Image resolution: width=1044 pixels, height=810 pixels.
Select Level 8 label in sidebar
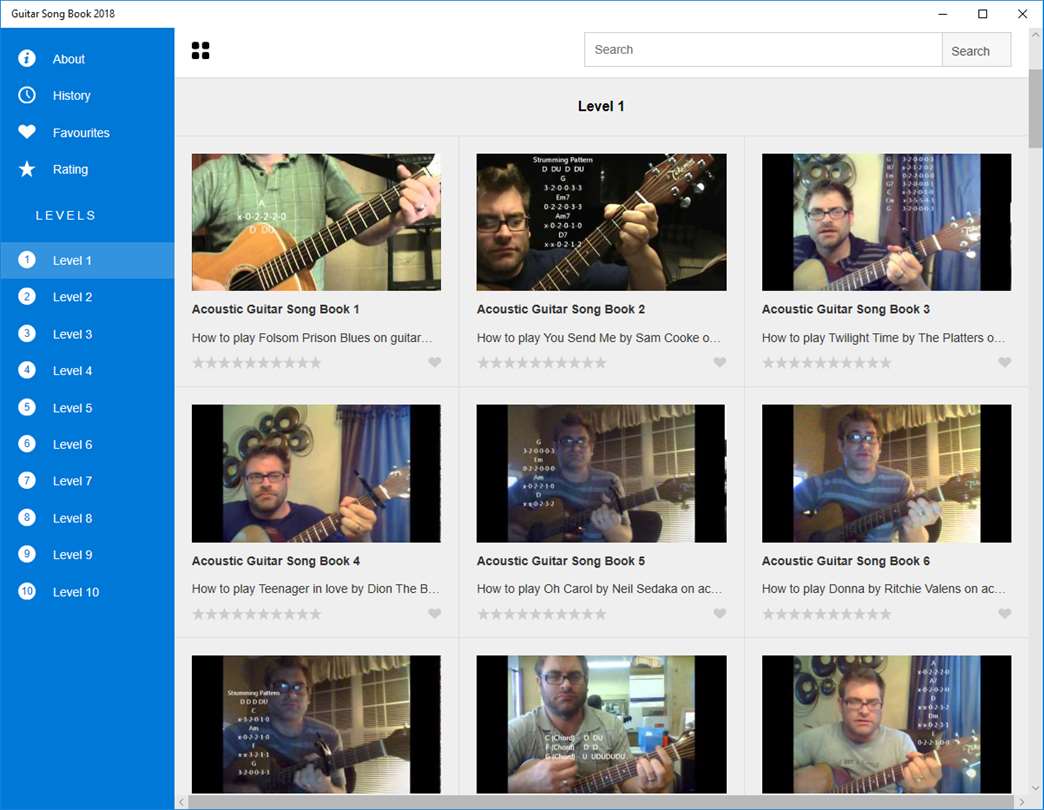point(72,518)
